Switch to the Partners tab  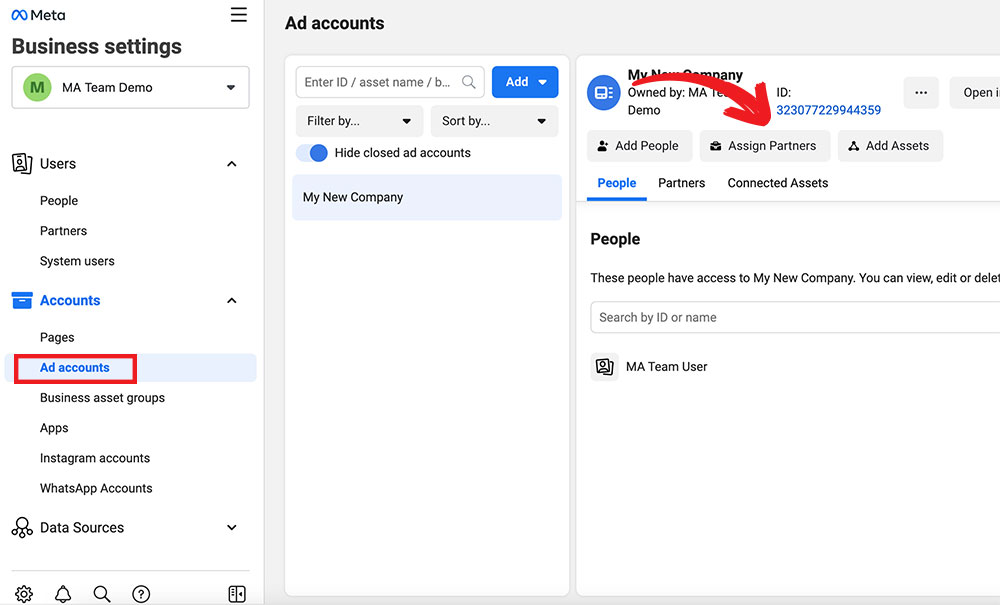tap(681, 183)
